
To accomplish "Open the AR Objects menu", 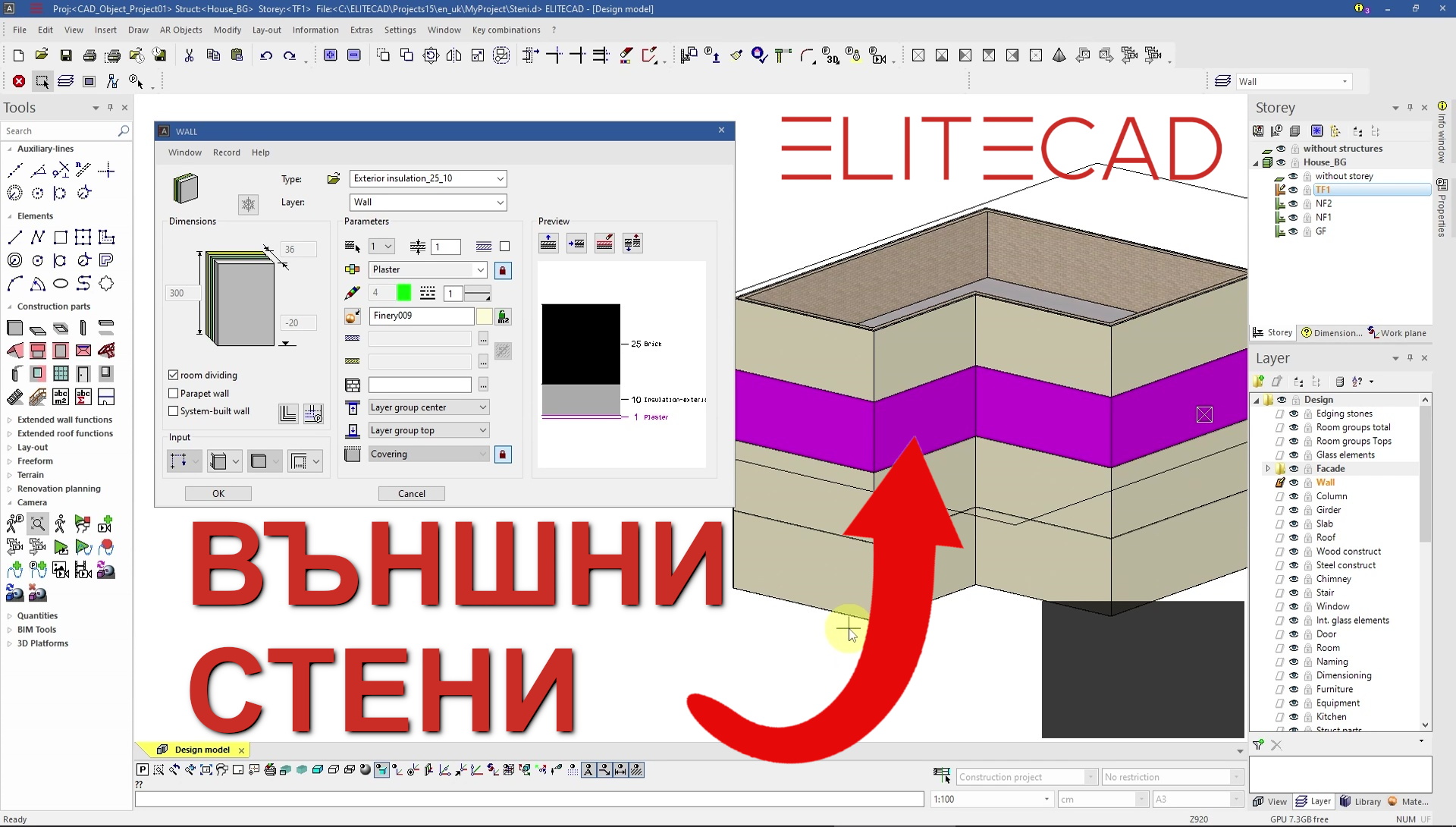I will point(180,30).
